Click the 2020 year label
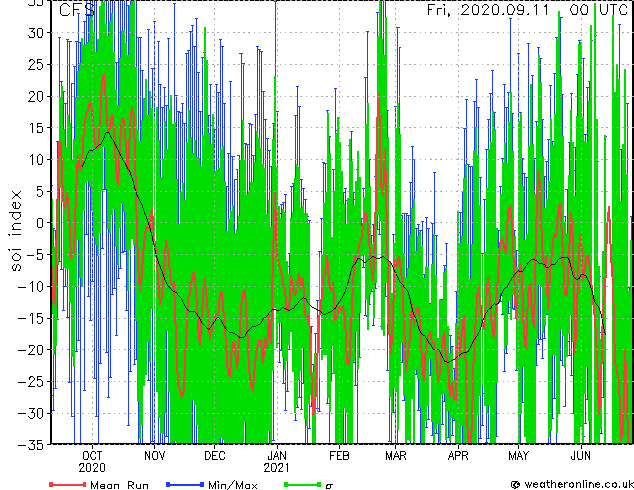The height and width of the screenshot is (490, 634). (x=92, y=468)
